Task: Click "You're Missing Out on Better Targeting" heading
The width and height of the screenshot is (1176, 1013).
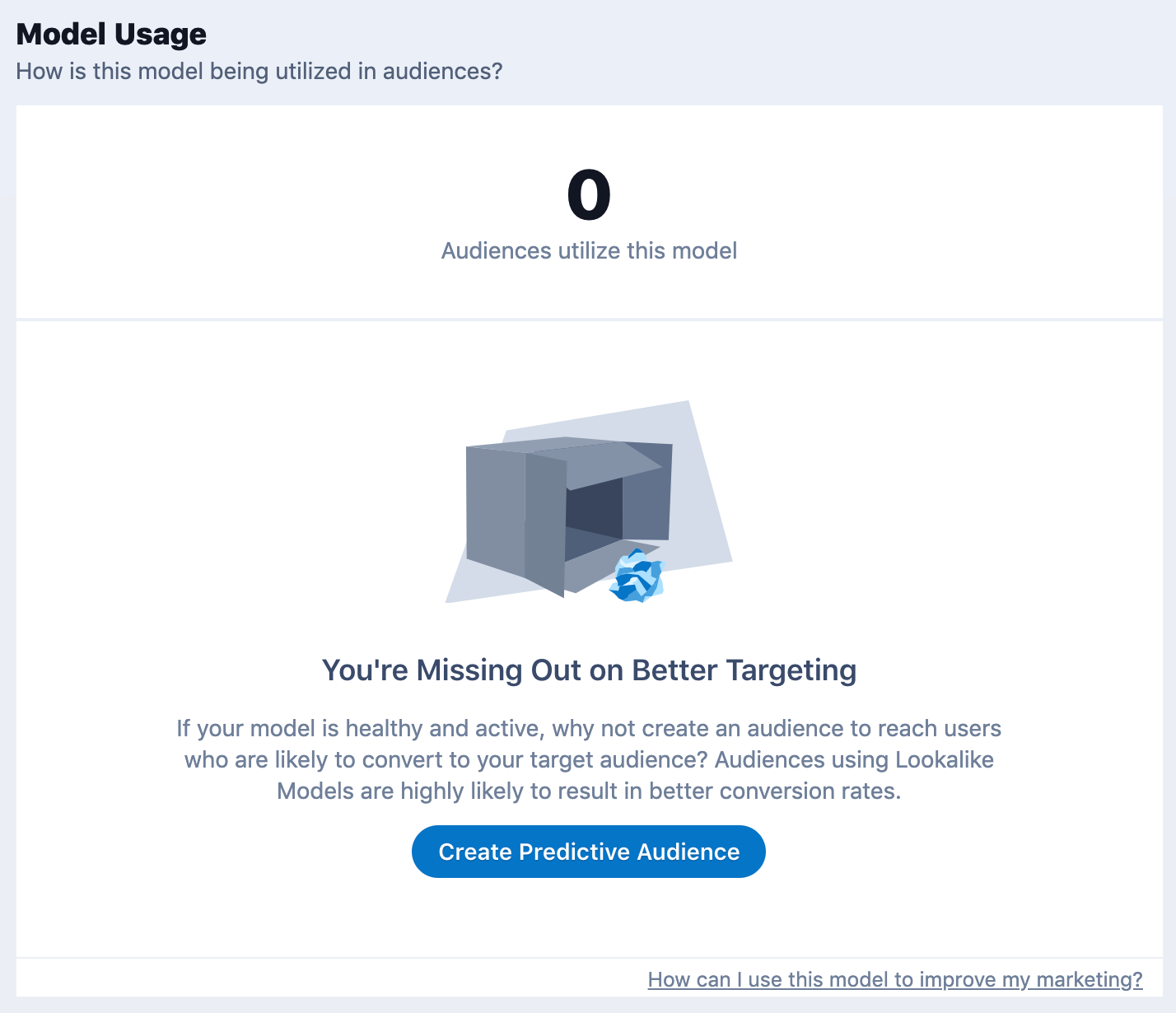Action: tap(588, 670)
